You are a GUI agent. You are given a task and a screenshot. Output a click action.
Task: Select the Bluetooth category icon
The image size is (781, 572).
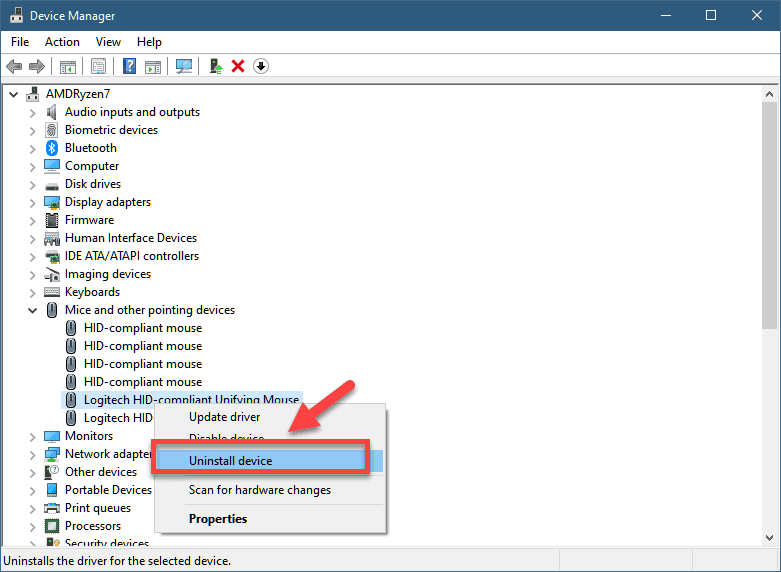[52, 148]
